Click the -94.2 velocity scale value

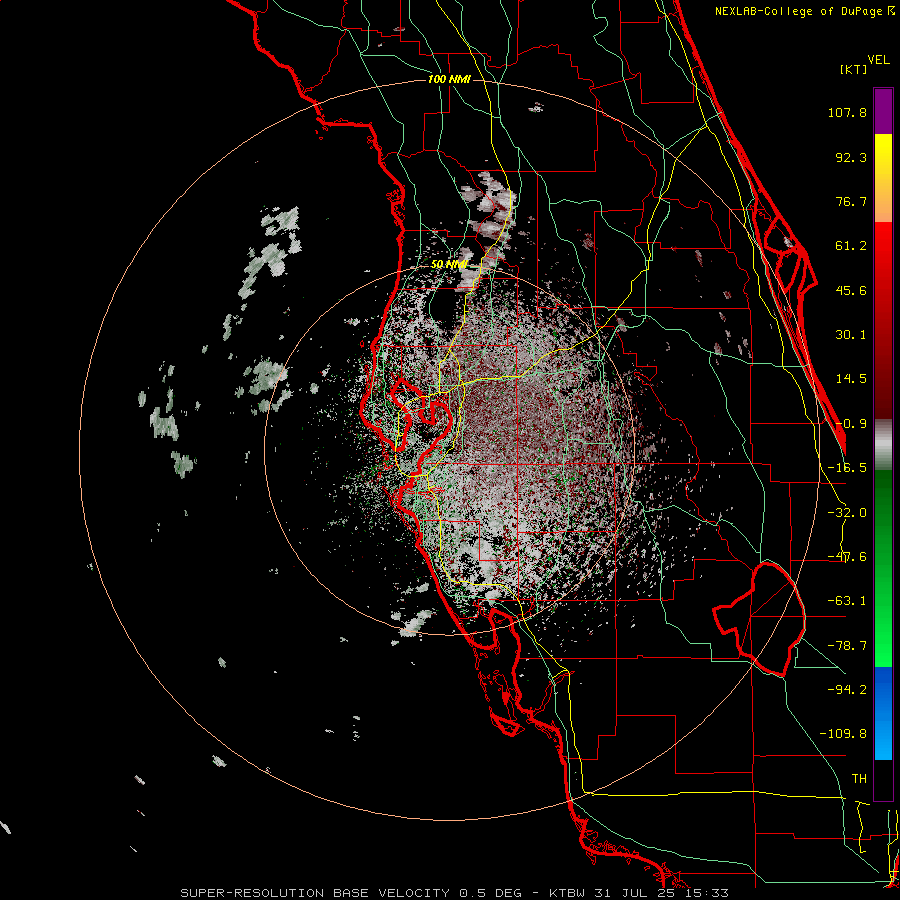pos(847,689)
